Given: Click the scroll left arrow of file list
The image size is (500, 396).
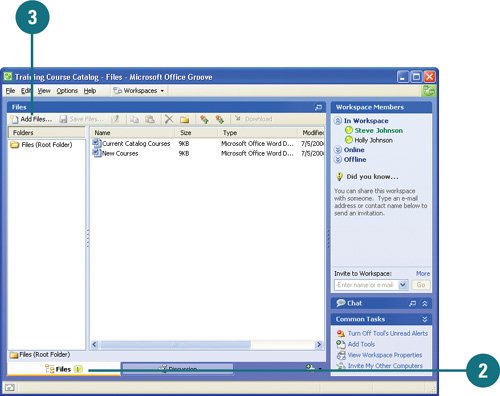Looking at the screenshot, I should (x=95, y=344).
